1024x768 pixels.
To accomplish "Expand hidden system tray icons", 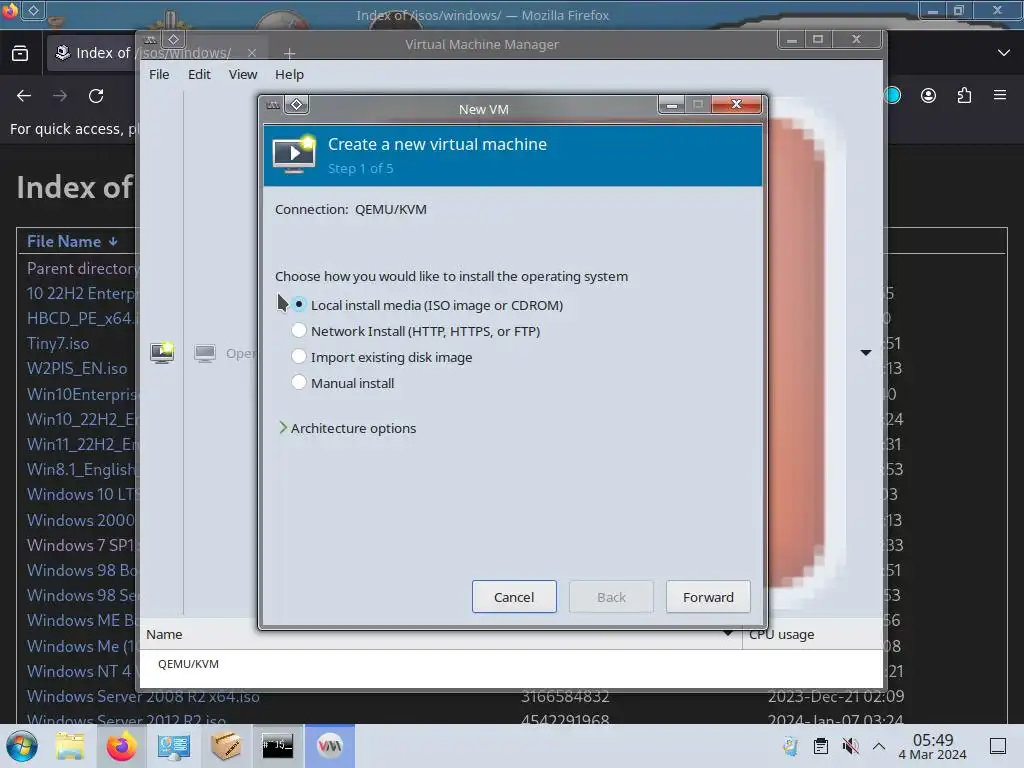I will click(879, 746).
